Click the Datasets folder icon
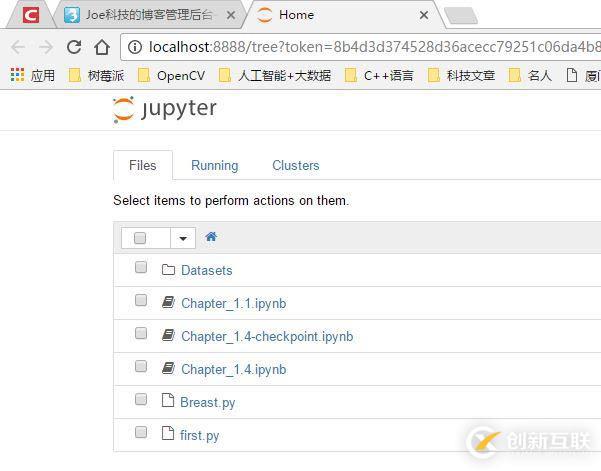 pyautogui.click(x=168, y=270)
